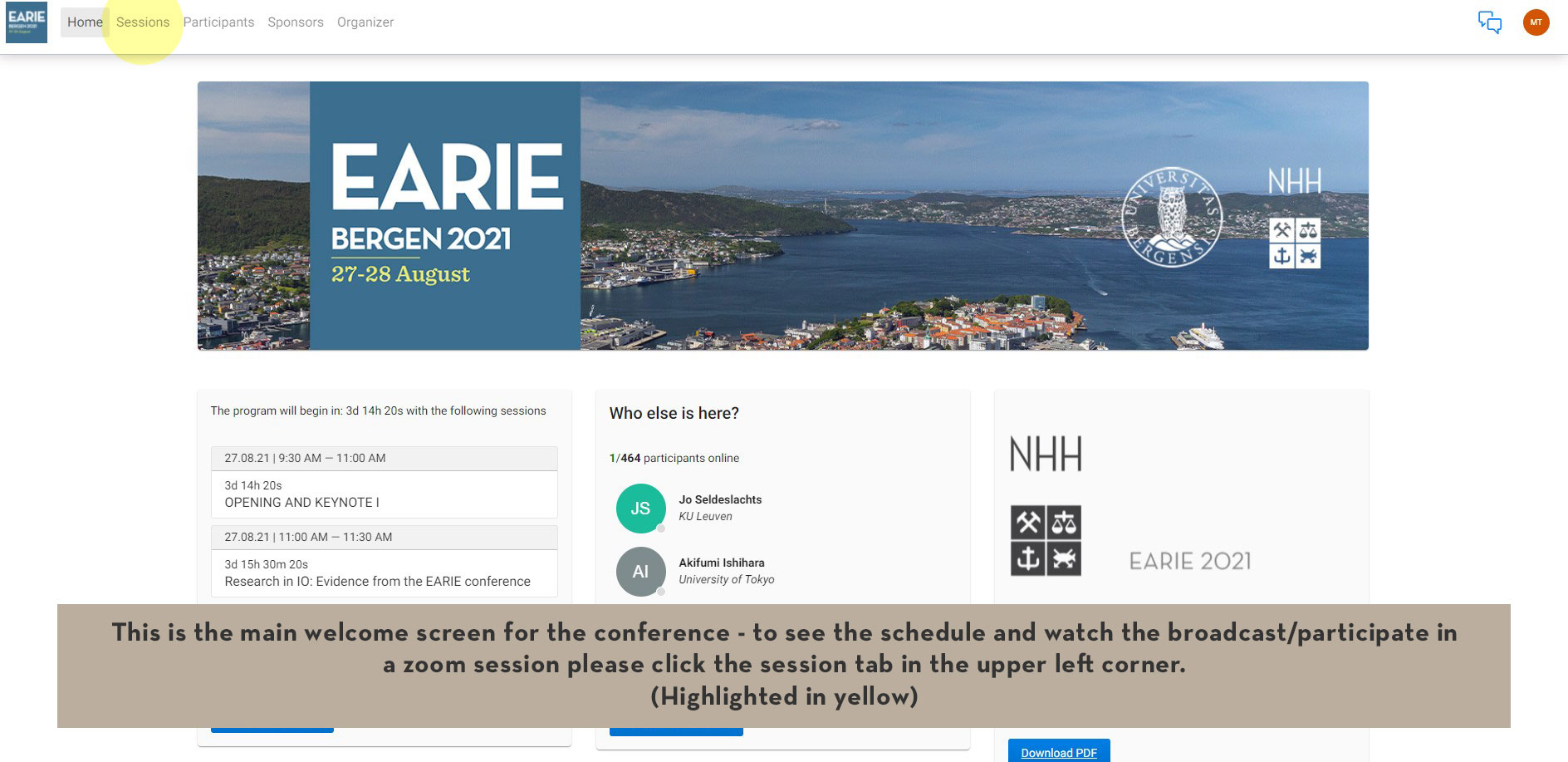
Task: Click the name Akifumi Ishihara
Action: pos(722,563)
